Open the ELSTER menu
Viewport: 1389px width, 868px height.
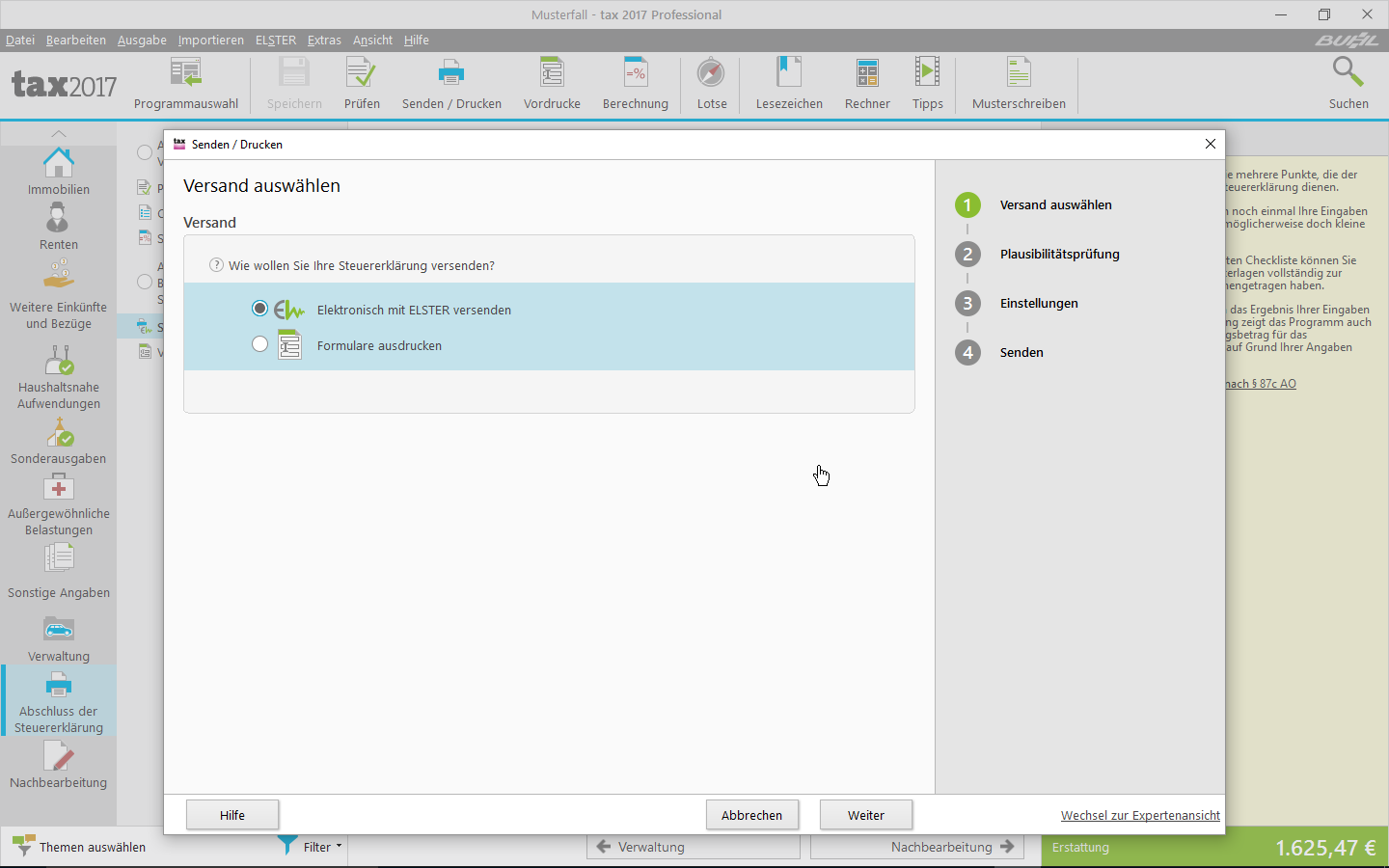(276, 41)
